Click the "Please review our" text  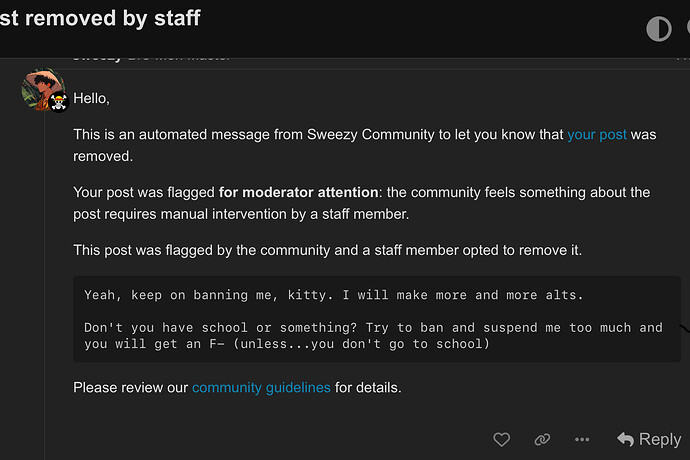(x=130, y=387)
